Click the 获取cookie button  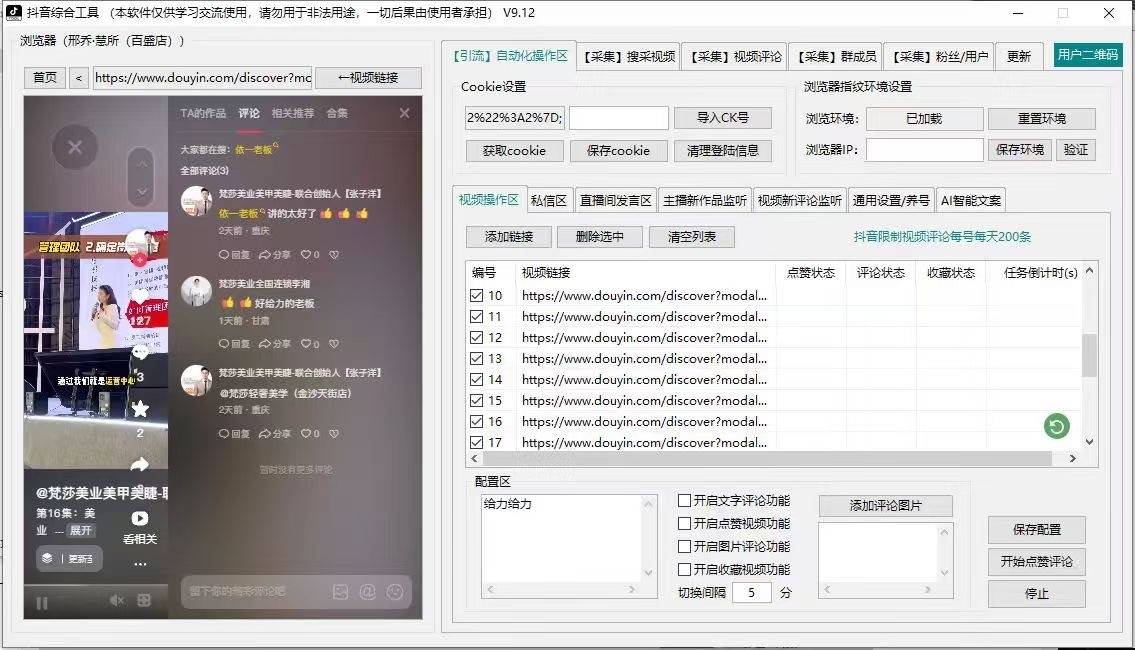coord(514,151)
